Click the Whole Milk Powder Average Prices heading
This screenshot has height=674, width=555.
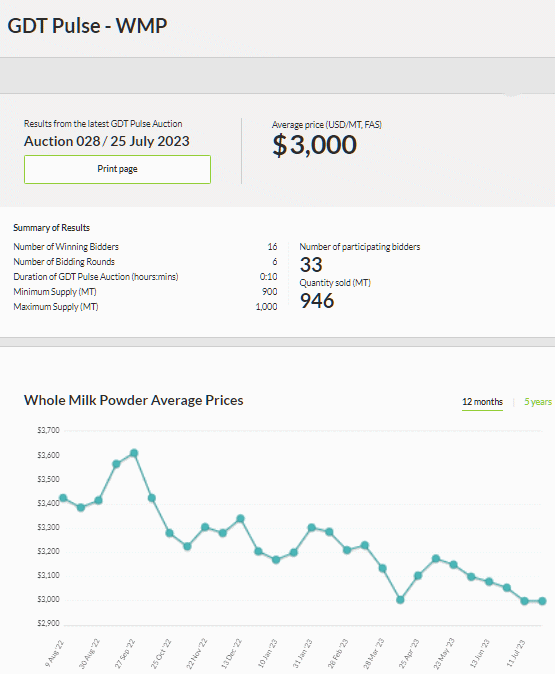click(x=134, y=400)
